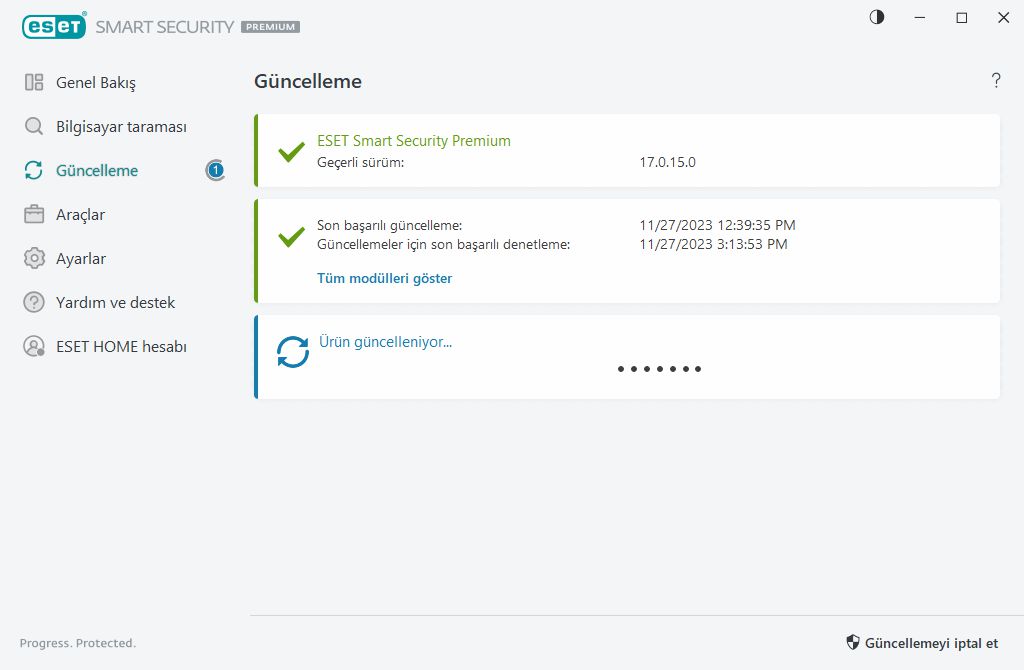Viewport: 1024px width, 670px height.
Task: Select Bilgisayar taraması in the sidebar
Action: 121,127
